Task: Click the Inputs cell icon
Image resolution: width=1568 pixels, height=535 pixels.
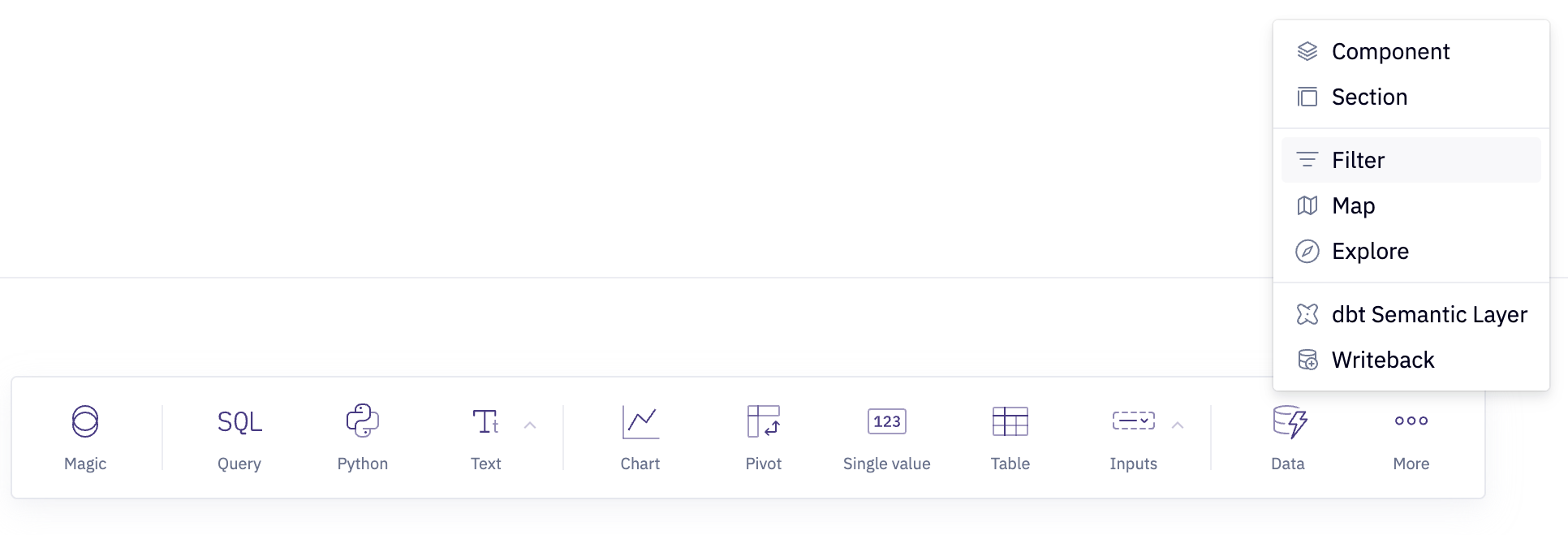Action: [1133, 422]
